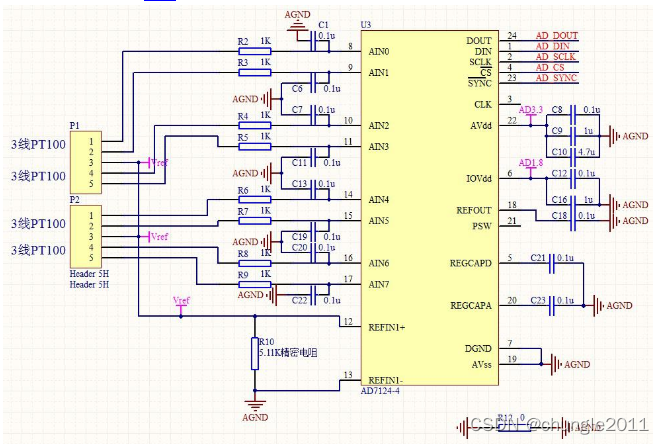Select capacitor C23 symbol on REGCAPA pin
Image resolution: width=664 pixels, height=444 pixels.
[x=551, y=305]
